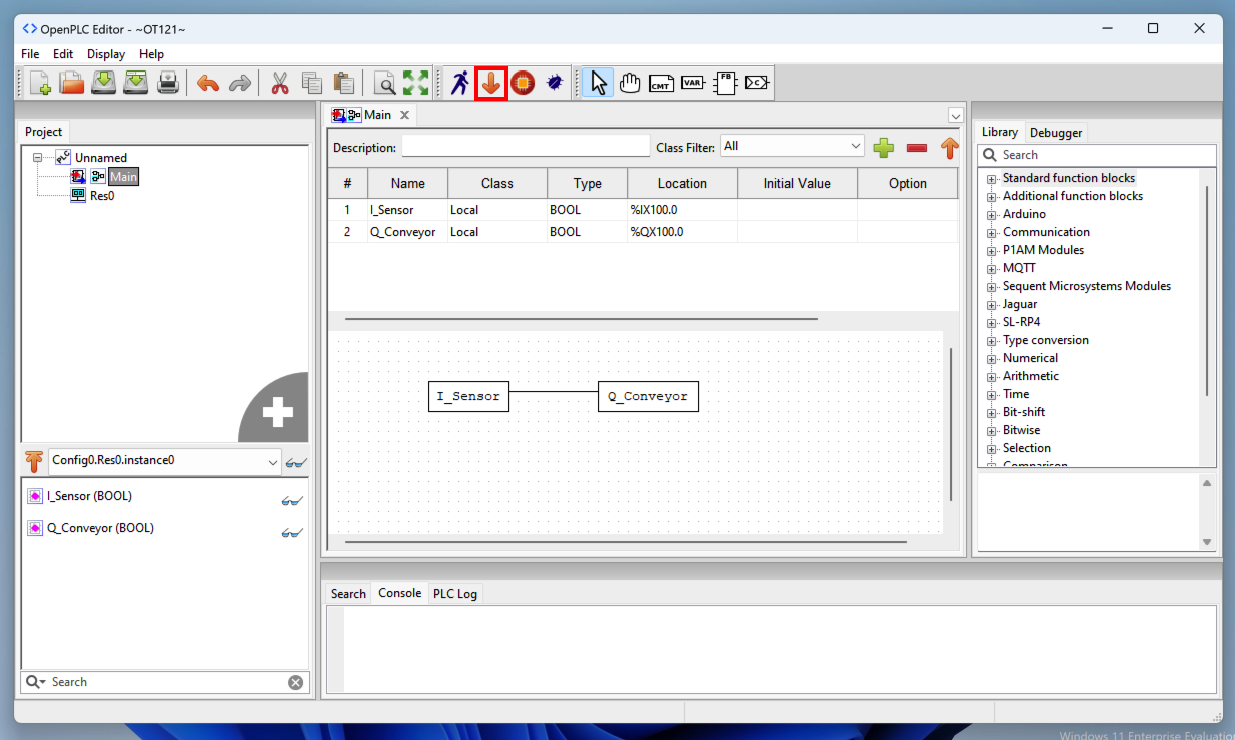Toggle debug glasses for Q_Conveyor variable

(x=291, y=532)
